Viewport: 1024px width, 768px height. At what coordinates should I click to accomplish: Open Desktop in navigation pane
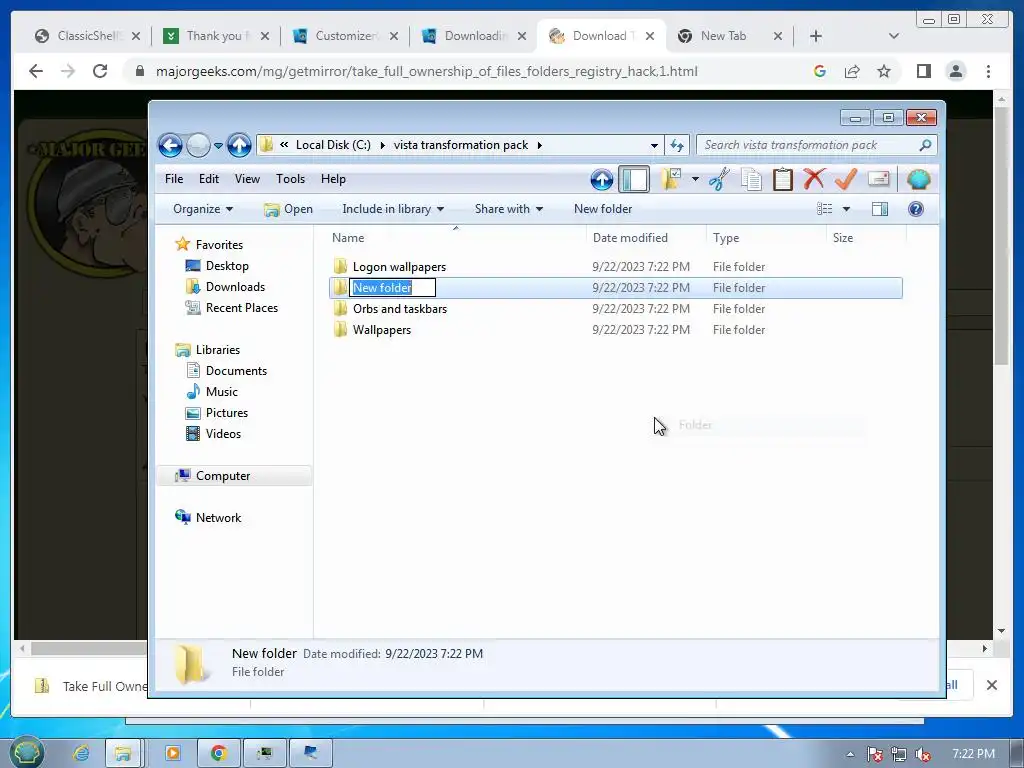227,266
